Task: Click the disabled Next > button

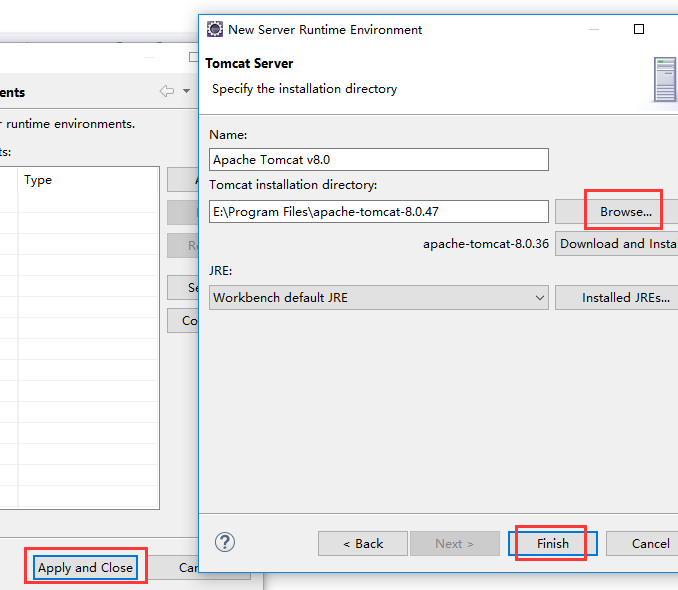Action: [x=454, y=543]
